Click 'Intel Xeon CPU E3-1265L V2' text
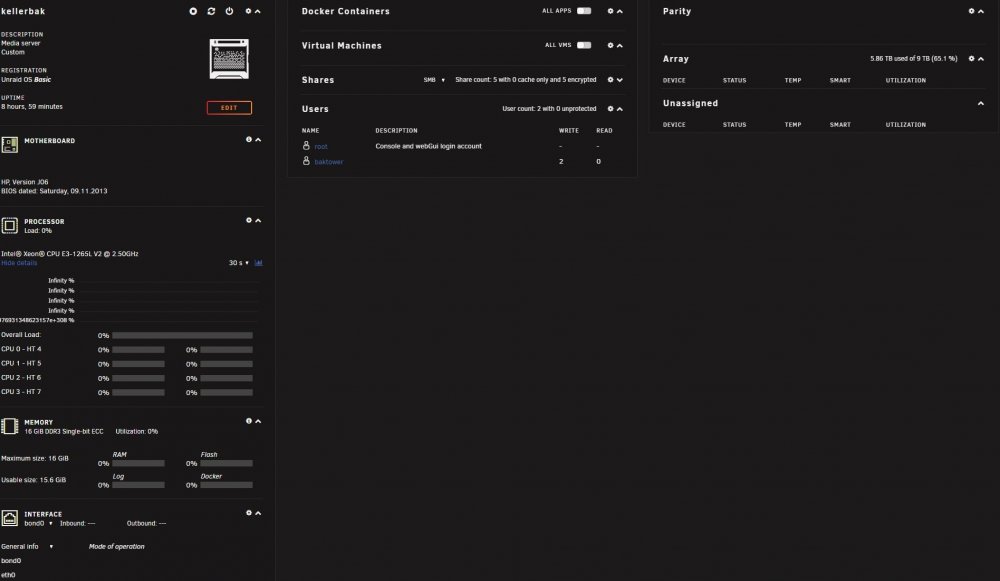Image resolution: width=1000 pixels, height=581 pixels. pyautogui.click(x=70, y=254)
